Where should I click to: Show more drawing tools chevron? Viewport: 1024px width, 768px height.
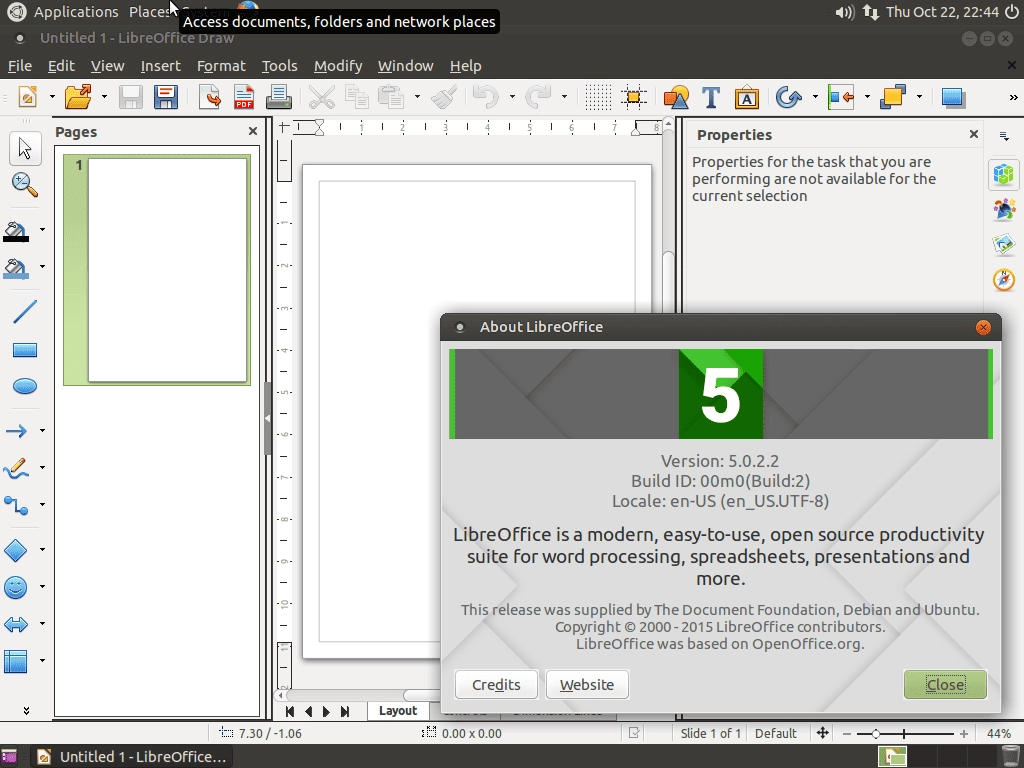coord(26,710)
